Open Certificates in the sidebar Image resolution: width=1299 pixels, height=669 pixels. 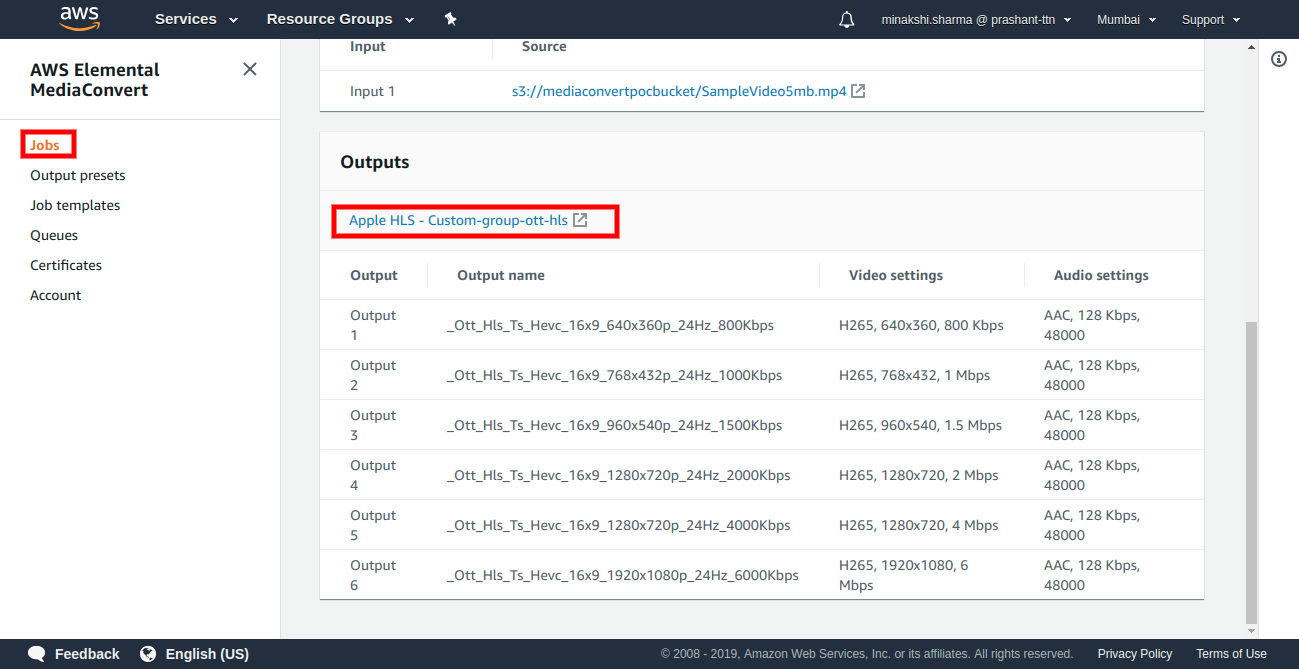click(x=66, y=265)
